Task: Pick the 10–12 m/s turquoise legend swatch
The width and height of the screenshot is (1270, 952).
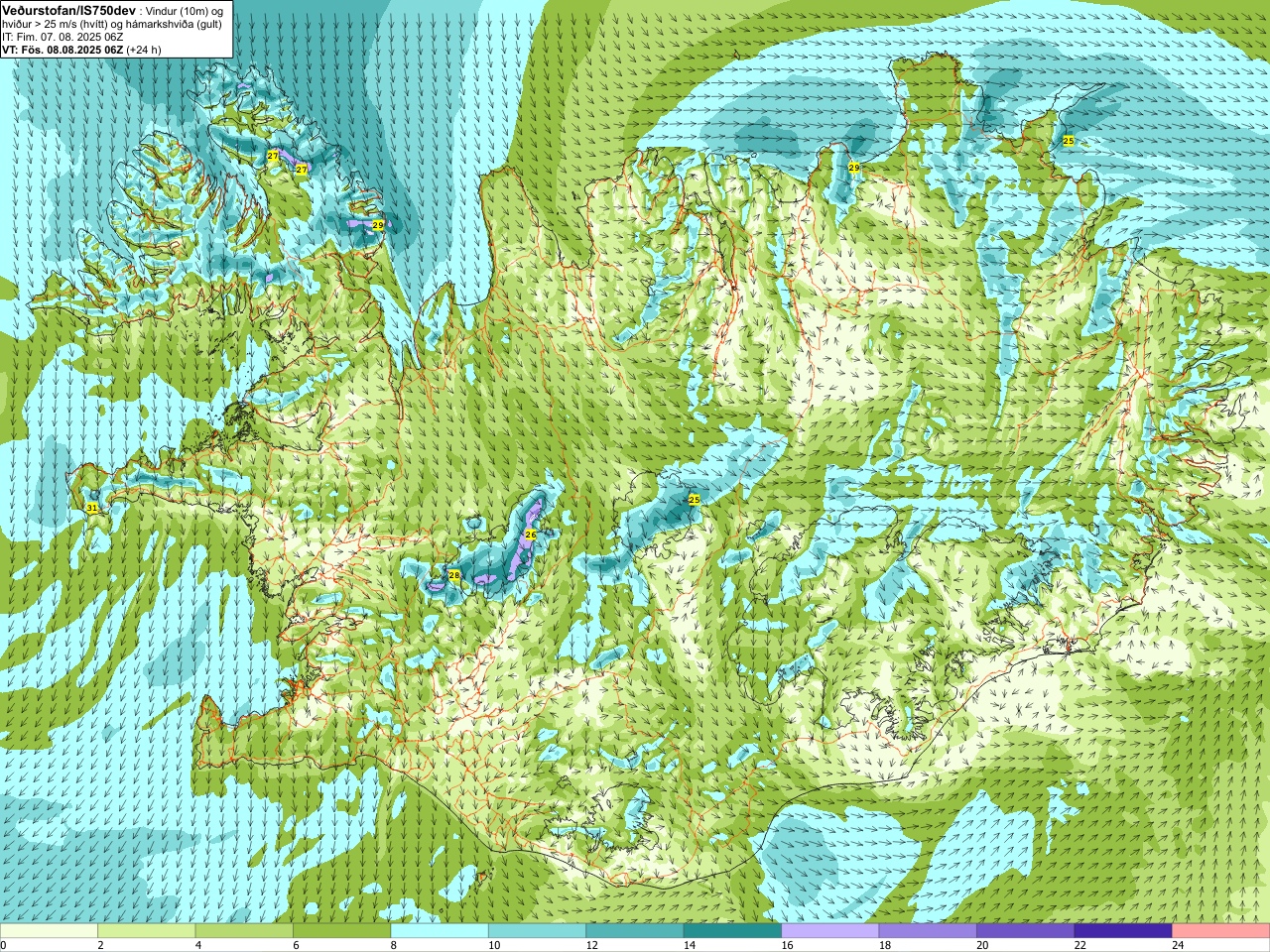Action: (537, 931)
